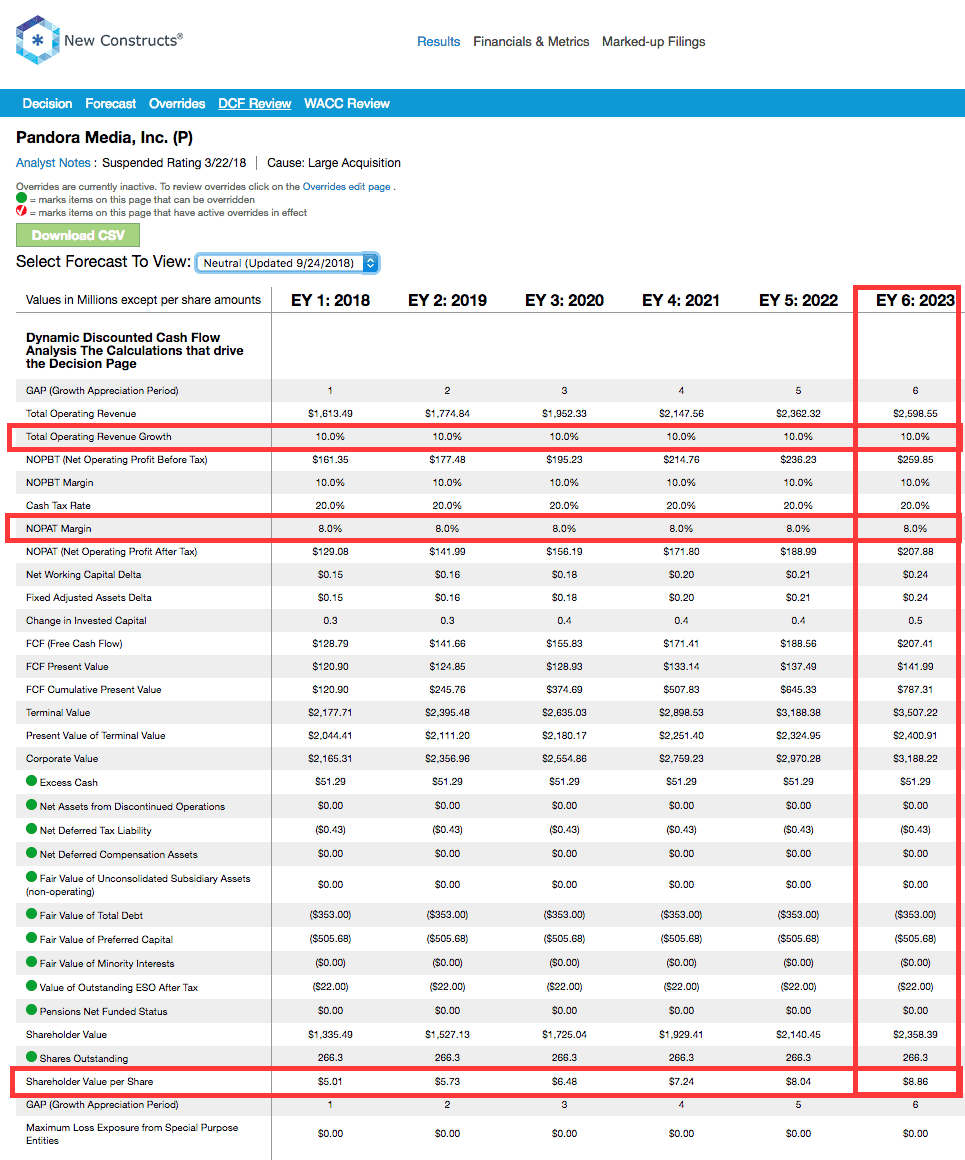Image resolution: width=965 pixels, height=1160 pixels.
Task: Click the EY 1: 2018 column header
Action: 330,300
